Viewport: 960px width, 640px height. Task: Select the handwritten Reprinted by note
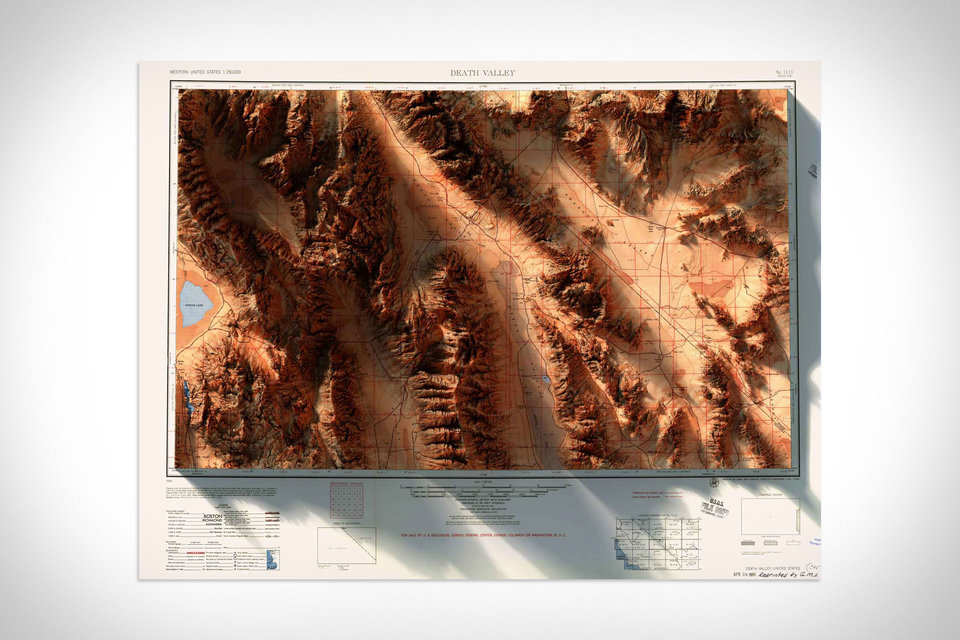786,574
